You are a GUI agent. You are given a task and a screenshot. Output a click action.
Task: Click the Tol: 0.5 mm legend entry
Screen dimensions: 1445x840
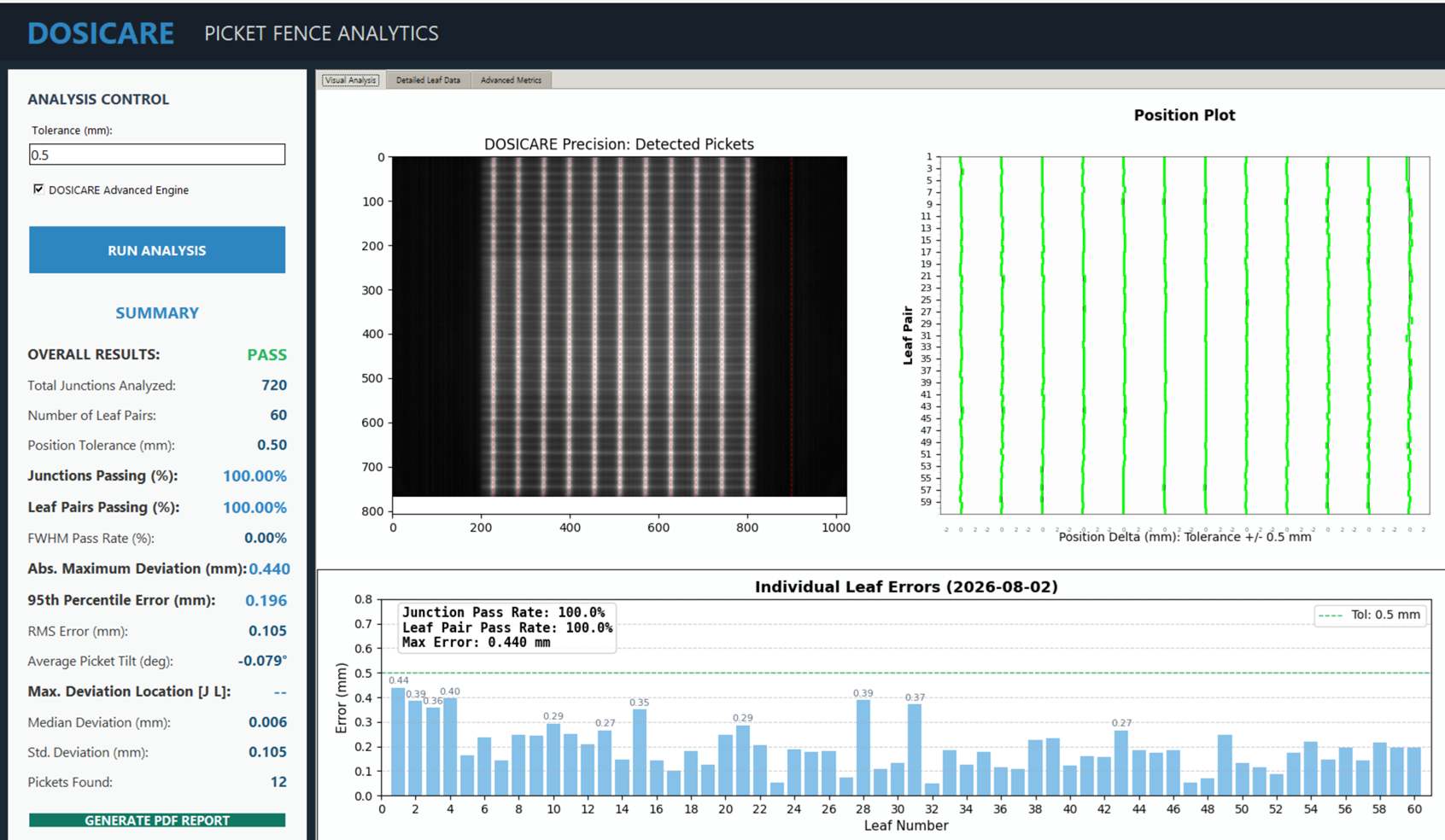tap(1370, 615)
